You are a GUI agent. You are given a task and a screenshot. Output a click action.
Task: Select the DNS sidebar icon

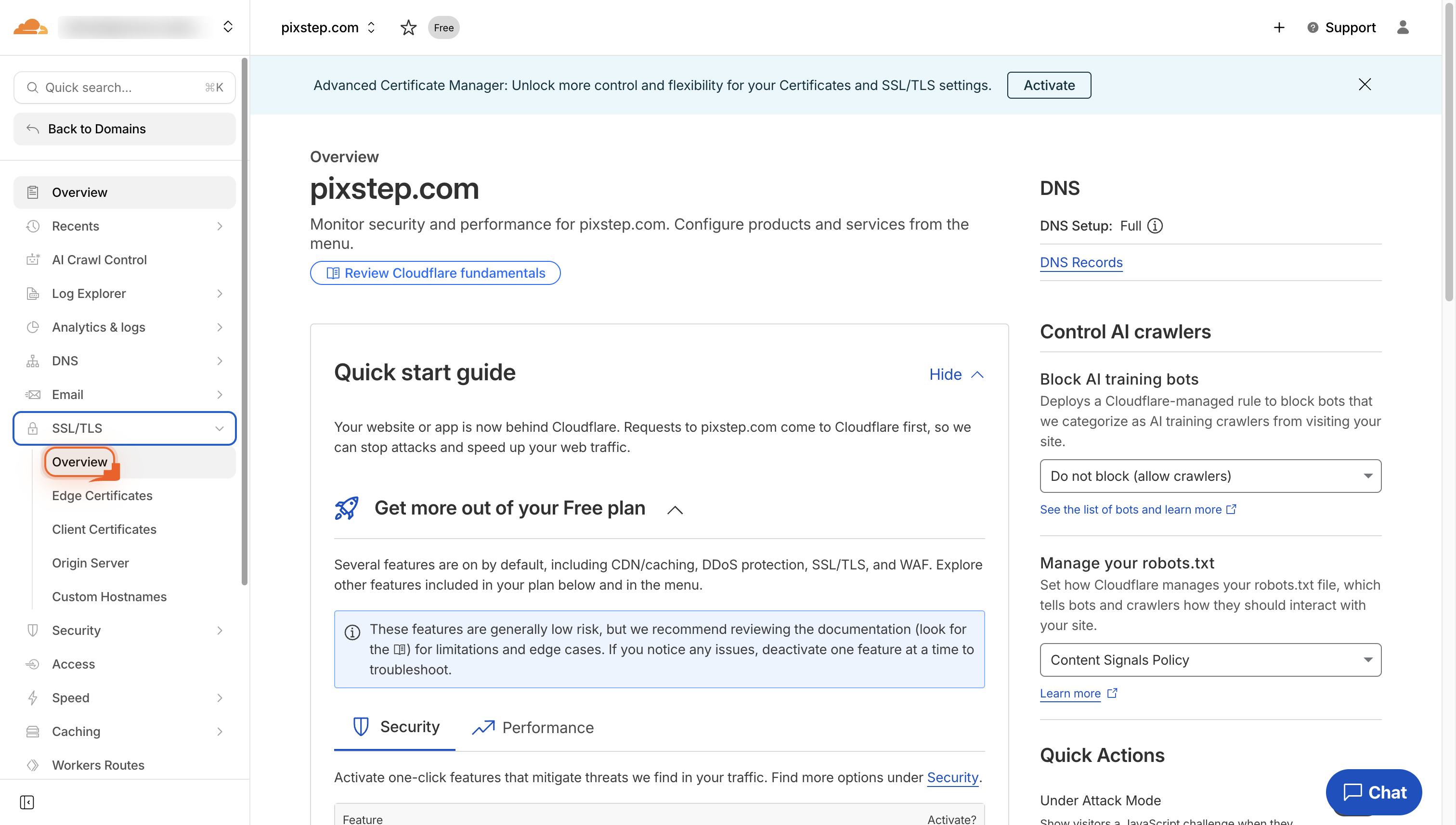pos(32,361)
